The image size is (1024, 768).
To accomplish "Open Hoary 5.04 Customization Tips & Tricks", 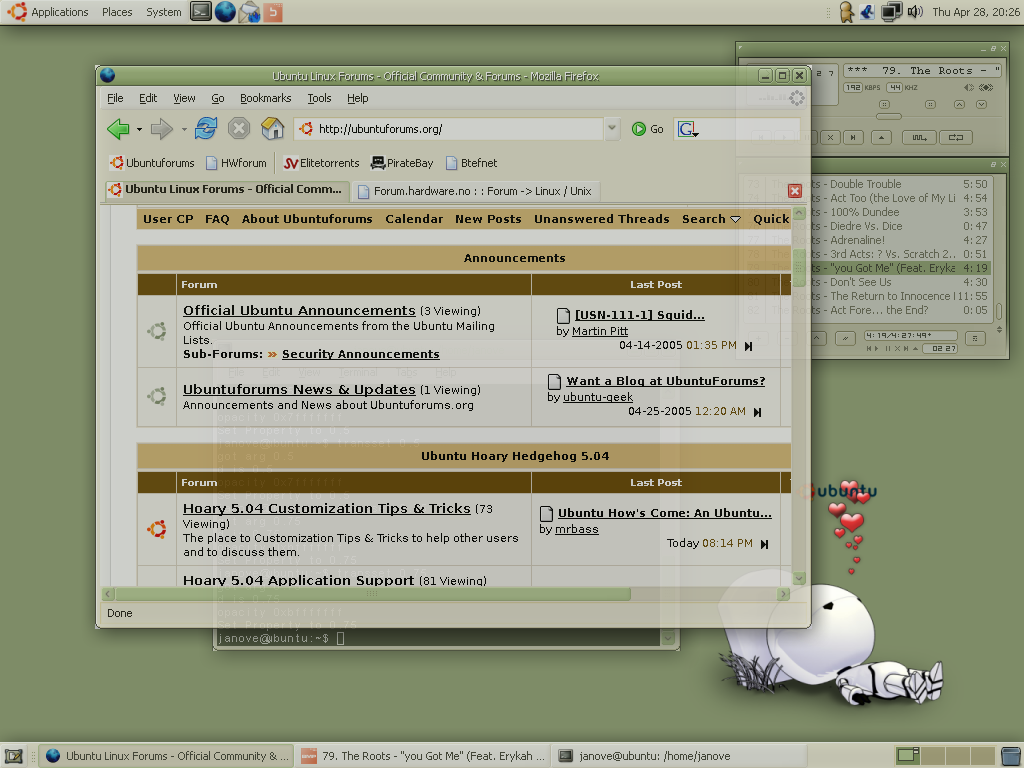I will pyautogui.click(x=327, y=509).
